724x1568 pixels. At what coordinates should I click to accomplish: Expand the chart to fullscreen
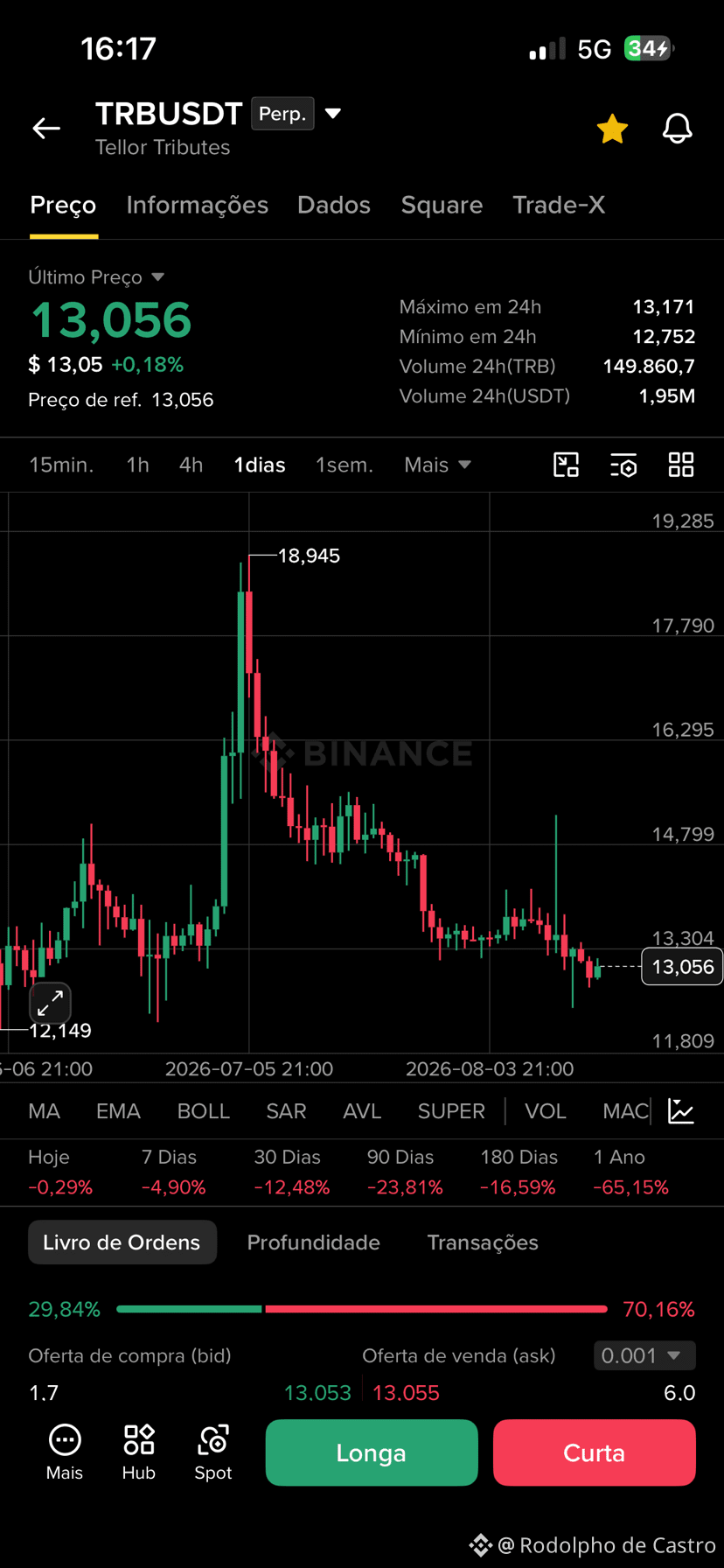click(50, 1003)
